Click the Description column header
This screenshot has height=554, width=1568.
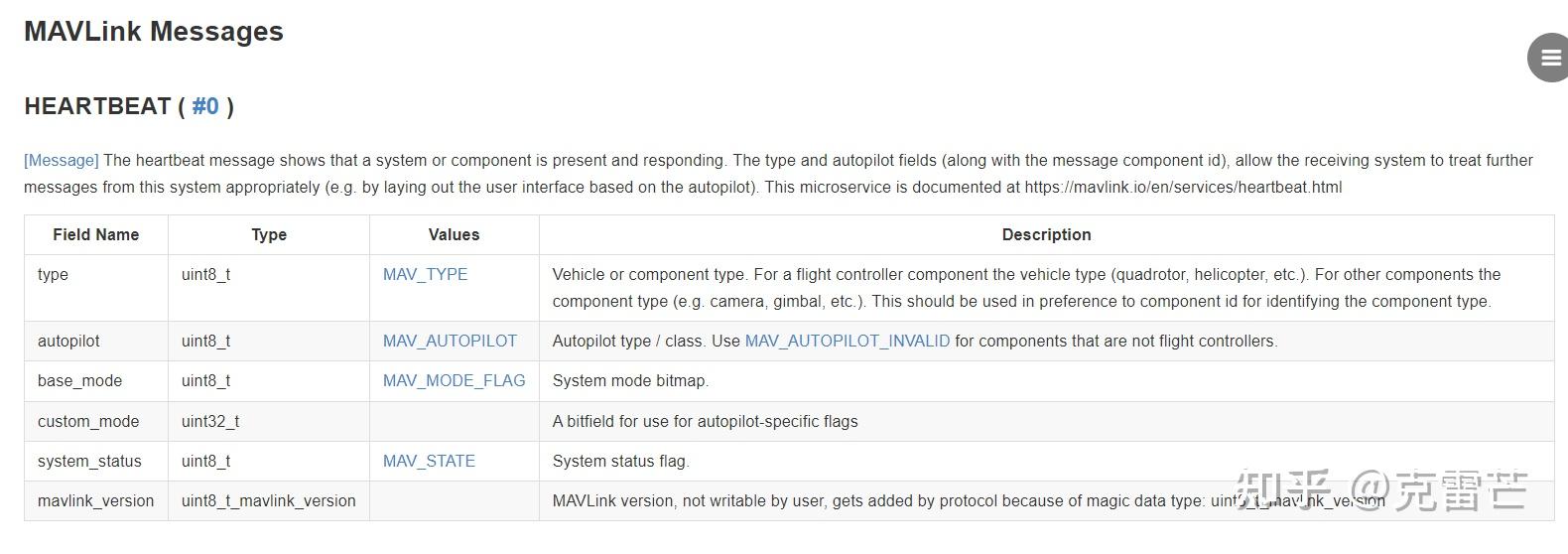point(1046,234)
